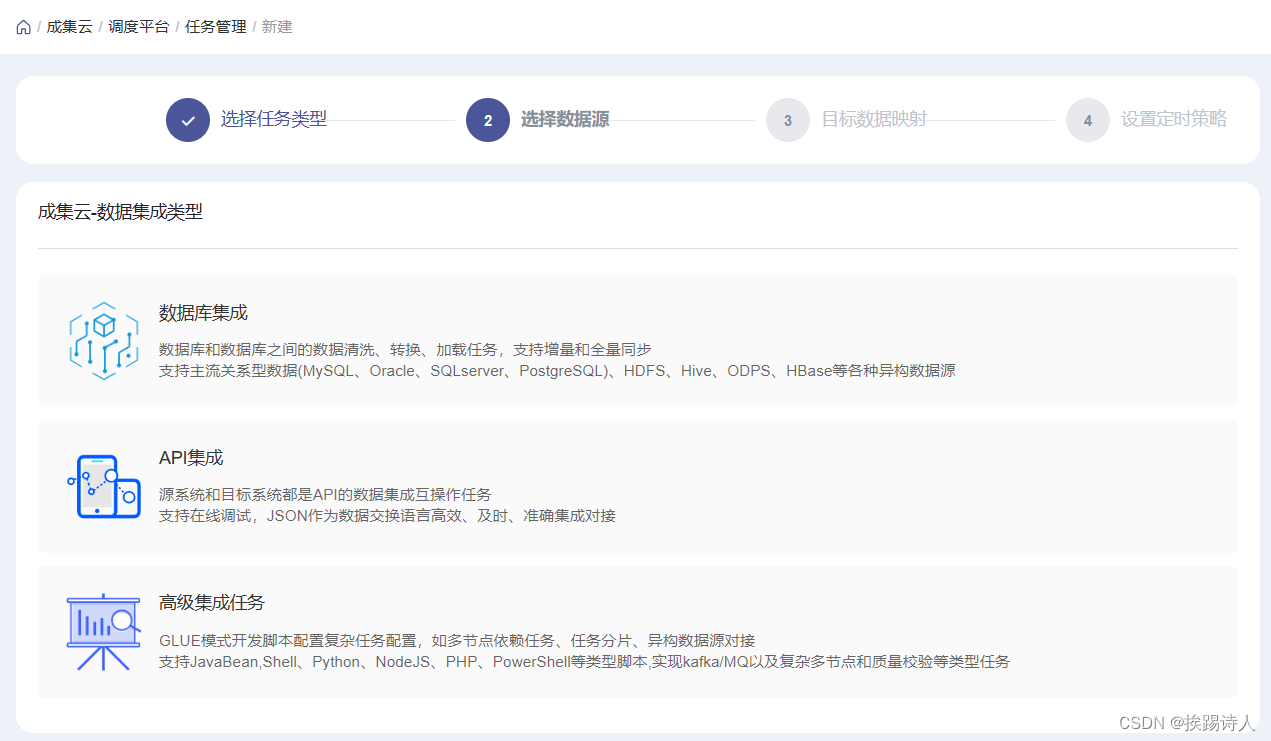Viewport: 1271px width, 741px height.
Task: Click the 成集云-数据集成类型 heading
Action: coord(120,212)
